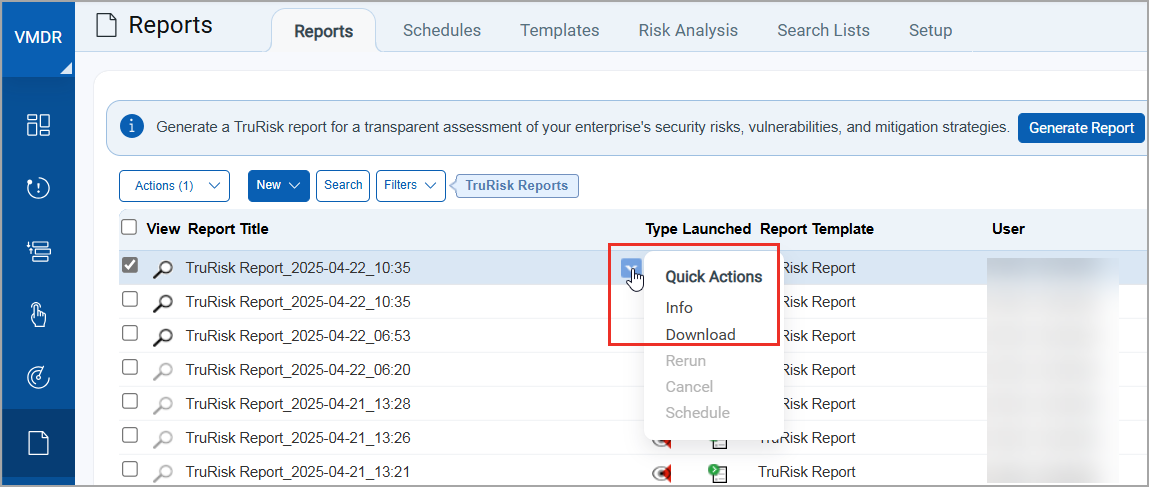This screenshot has width=1149, height=487.
Task: Uncheck the selected TruRisk Report_2025-04-22_10:35 checkbox
Action: (x=129, y=265)
